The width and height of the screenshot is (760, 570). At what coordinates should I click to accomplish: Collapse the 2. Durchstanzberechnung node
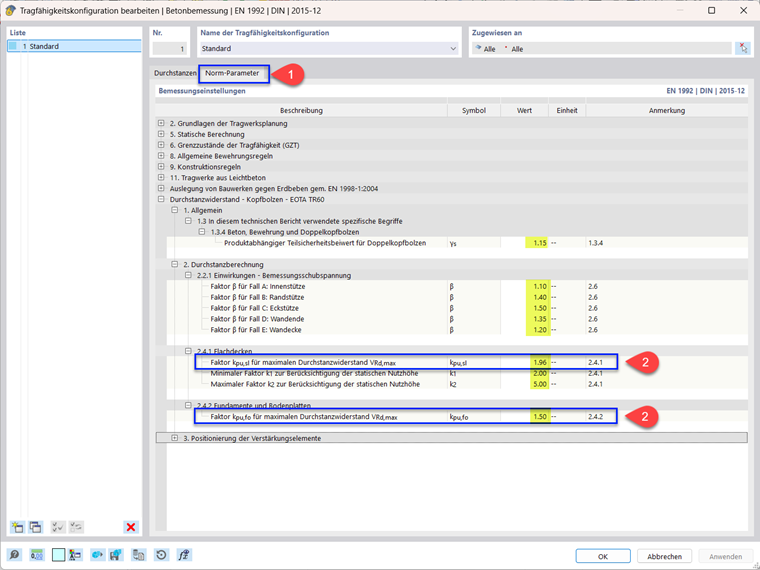(x=174, y=264)
